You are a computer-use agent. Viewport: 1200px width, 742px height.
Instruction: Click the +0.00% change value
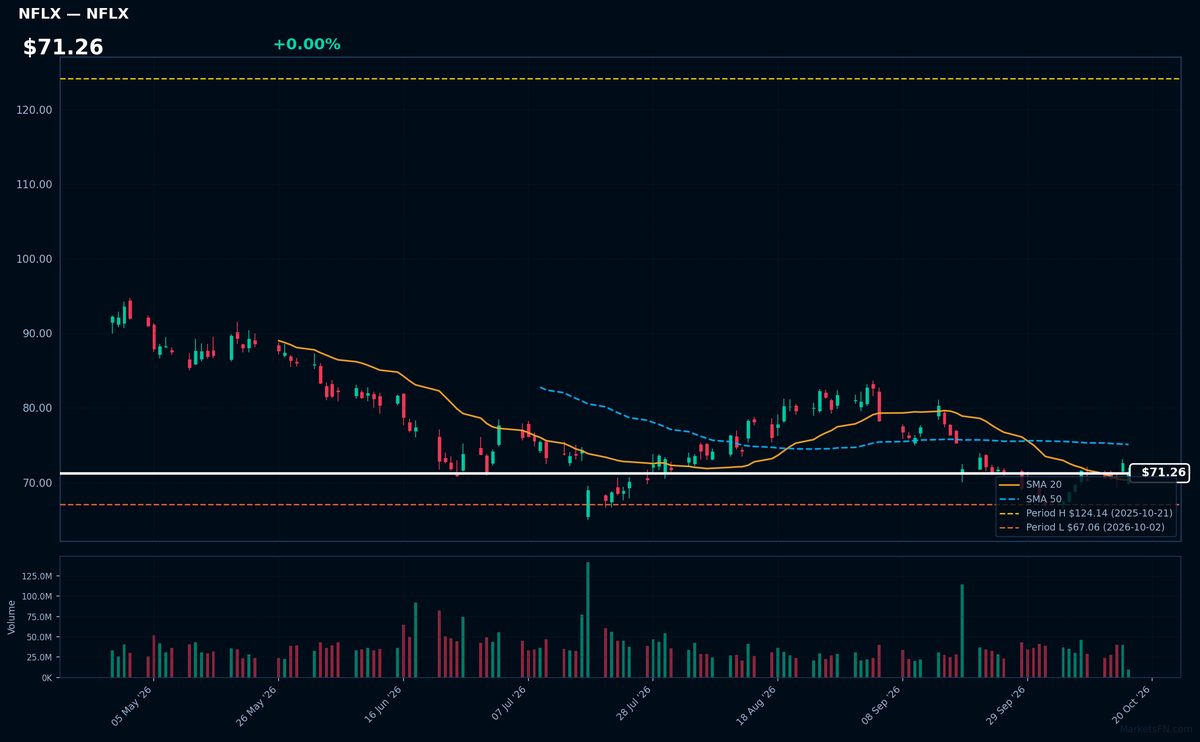click(306, 44)
